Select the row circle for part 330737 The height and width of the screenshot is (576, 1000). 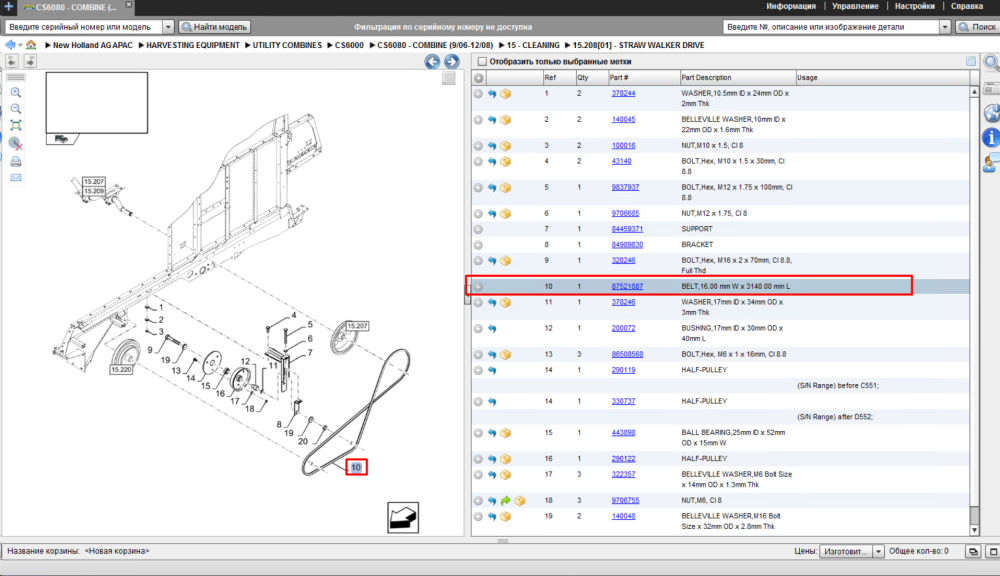478,402
